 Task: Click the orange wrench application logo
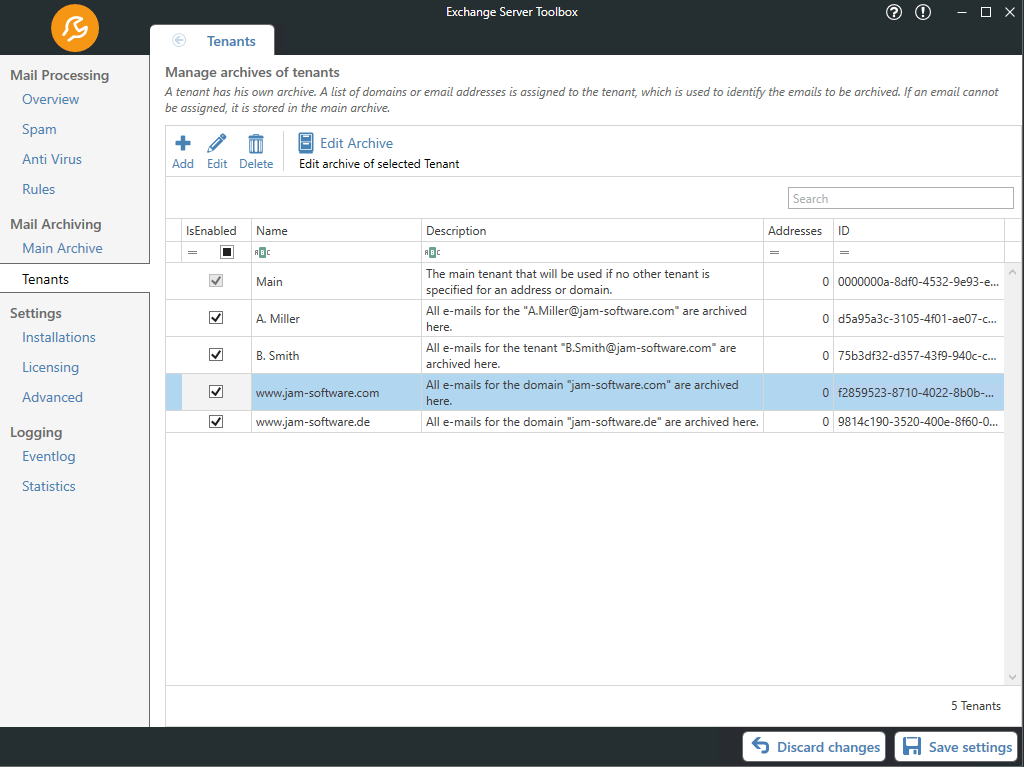[x=75, y=28]
